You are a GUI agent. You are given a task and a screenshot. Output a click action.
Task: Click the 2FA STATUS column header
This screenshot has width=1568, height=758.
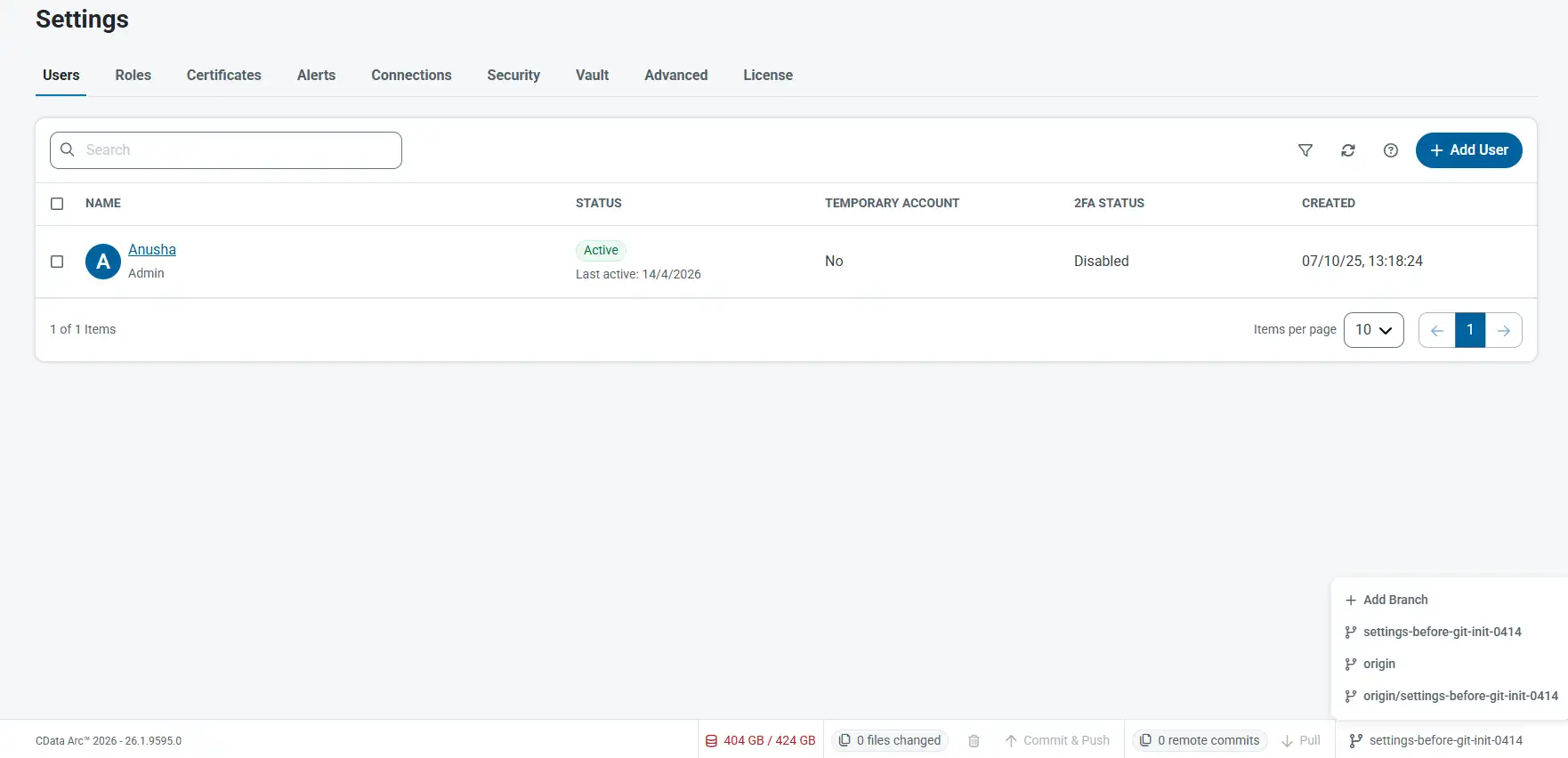pyautogui.click(x=1109, y=204)
